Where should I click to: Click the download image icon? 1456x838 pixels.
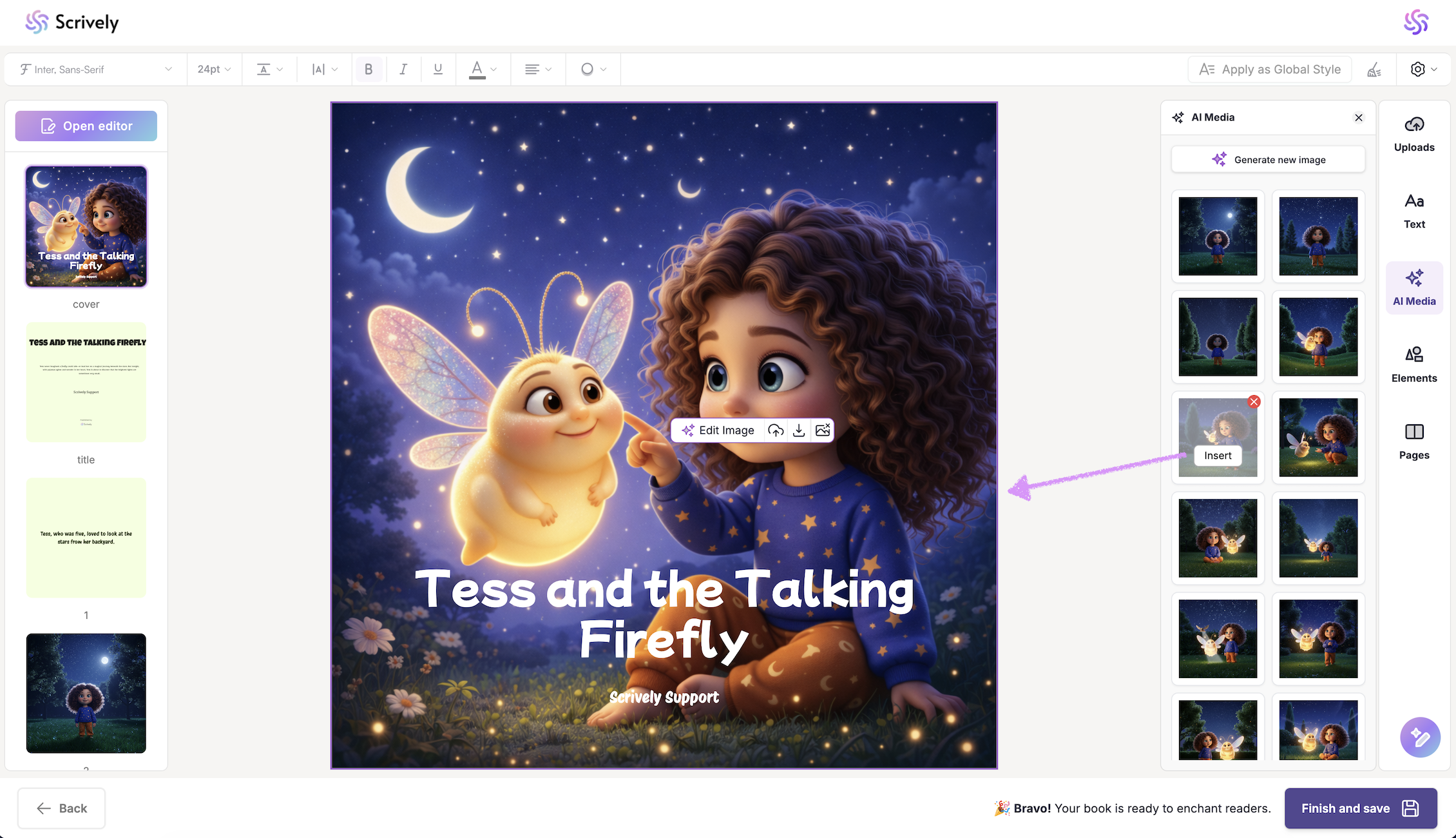click(x=799, y=431)
